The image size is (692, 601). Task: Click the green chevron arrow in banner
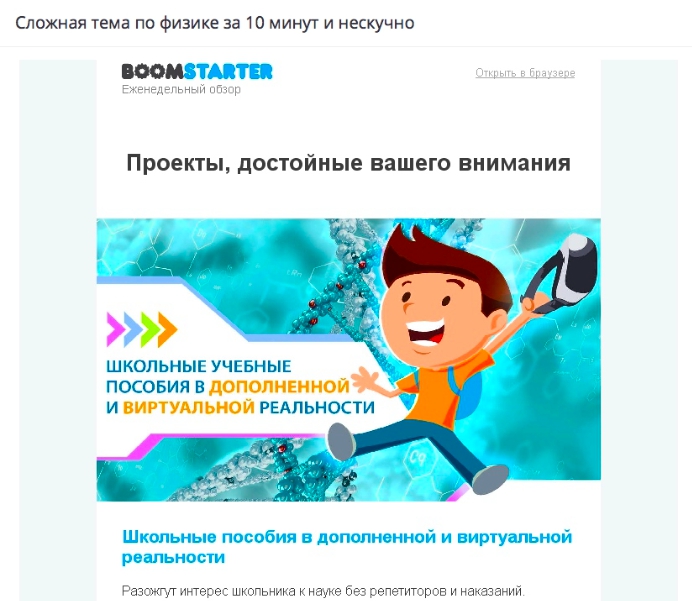(150, 329)
